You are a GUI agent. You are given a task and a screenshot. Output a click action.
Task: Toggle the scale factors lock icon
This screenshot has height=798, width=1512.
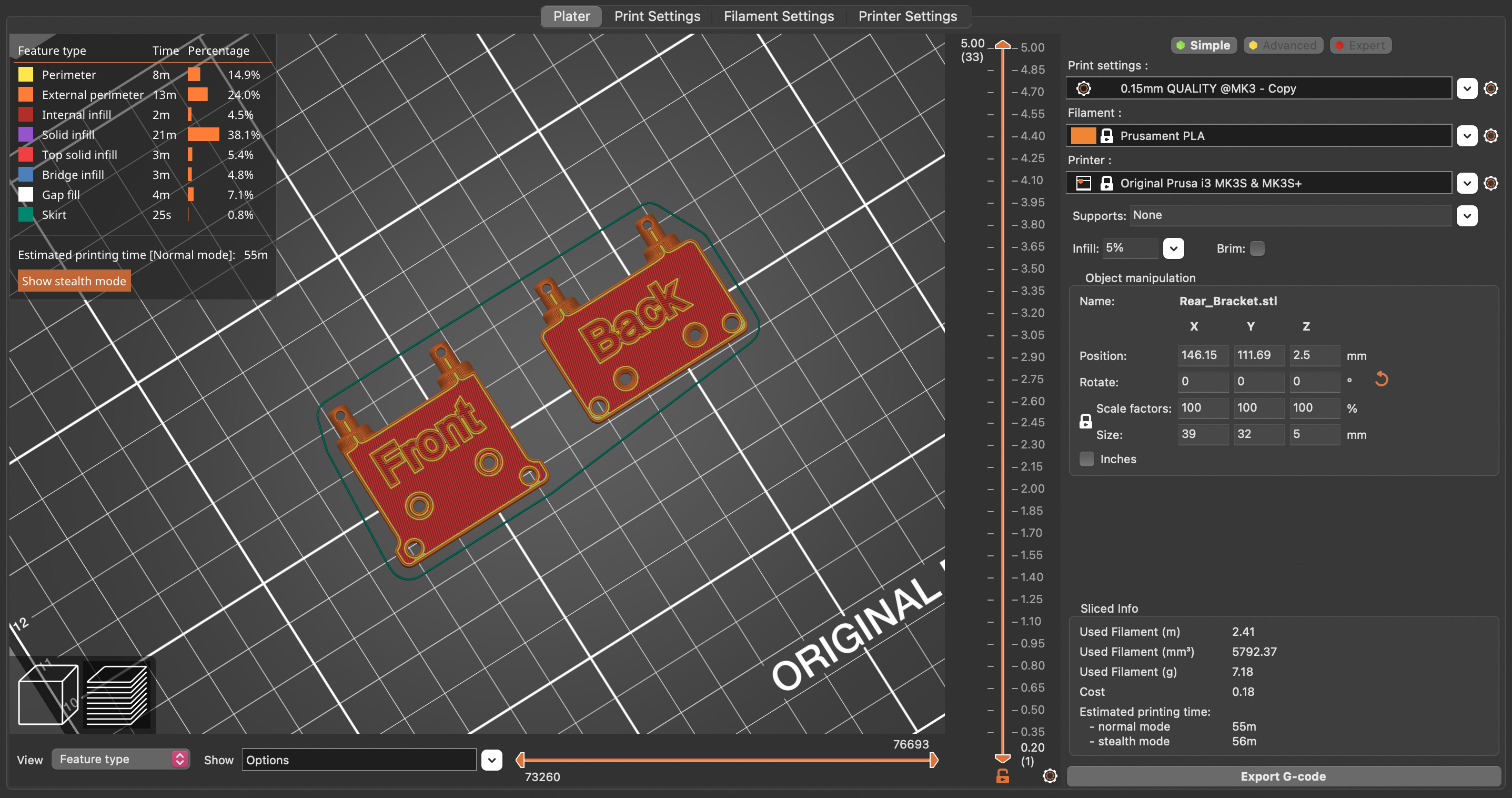click(x=1085, y=421)
